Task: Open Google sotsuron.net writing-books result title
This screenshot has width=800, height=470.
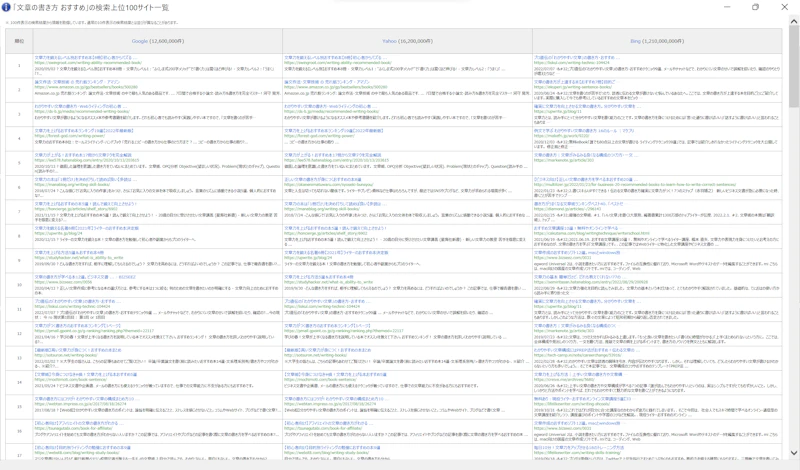Action: (78, 350)
